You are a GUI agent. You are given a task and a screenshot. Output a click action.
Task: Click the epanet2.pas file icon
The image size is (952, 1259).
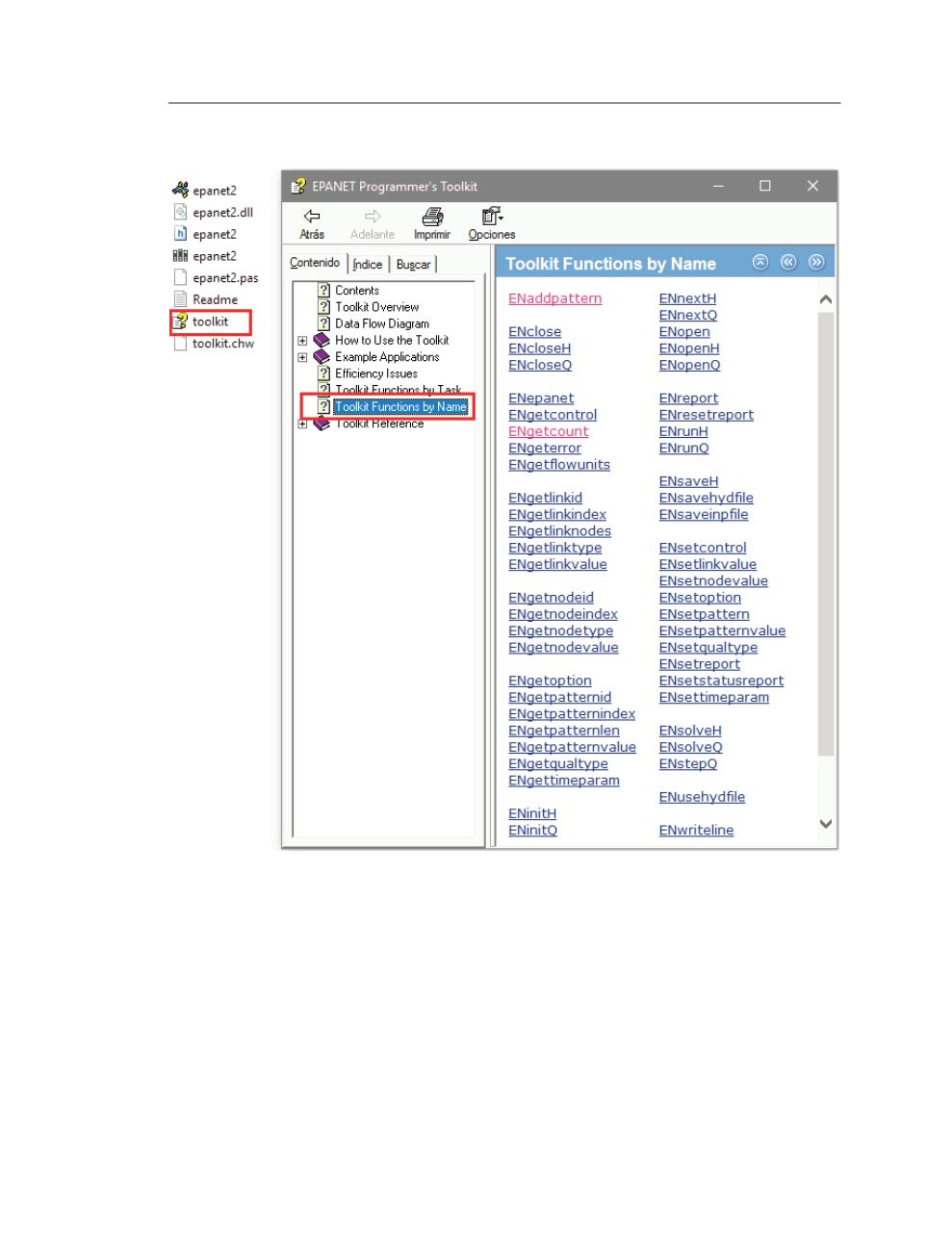tap(180, 277)
